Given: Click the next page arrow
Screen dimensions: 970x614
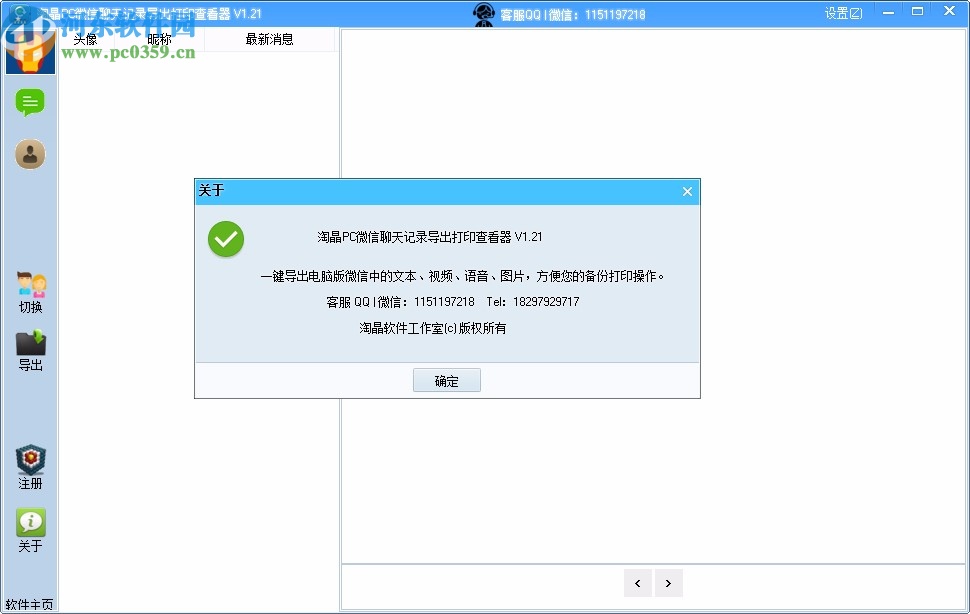Looking at the screenshot, I should [x=668, y=583].
